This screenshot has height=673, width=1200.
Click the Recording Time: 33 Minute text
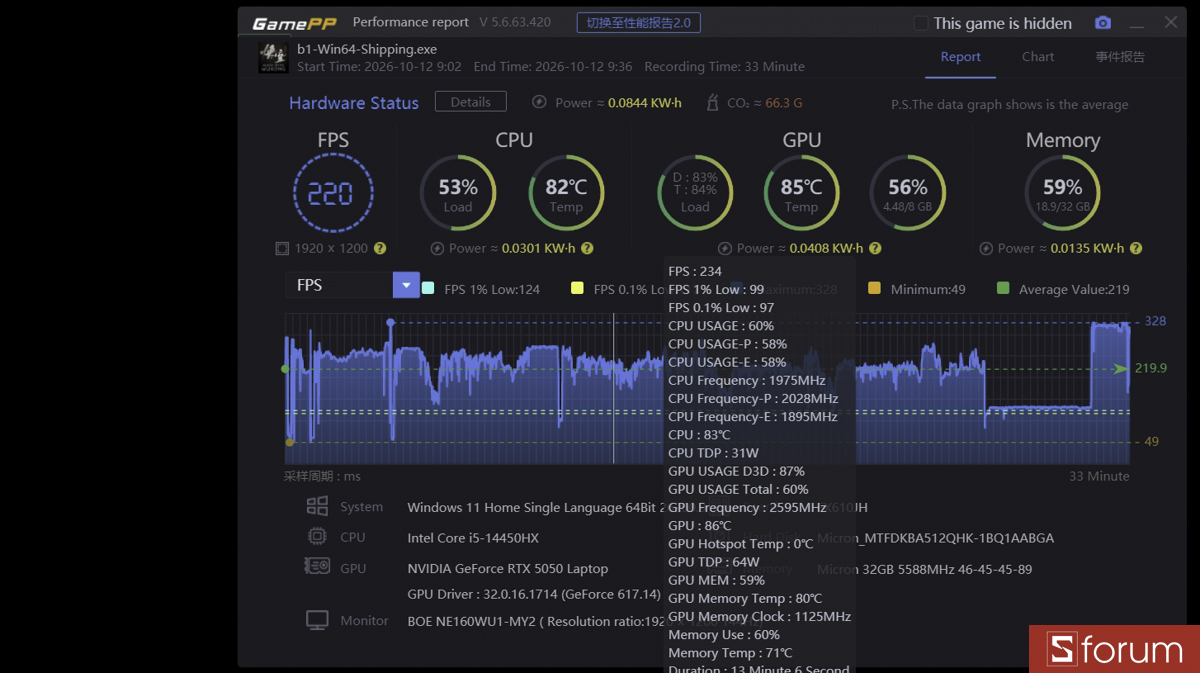click(724, 66)
